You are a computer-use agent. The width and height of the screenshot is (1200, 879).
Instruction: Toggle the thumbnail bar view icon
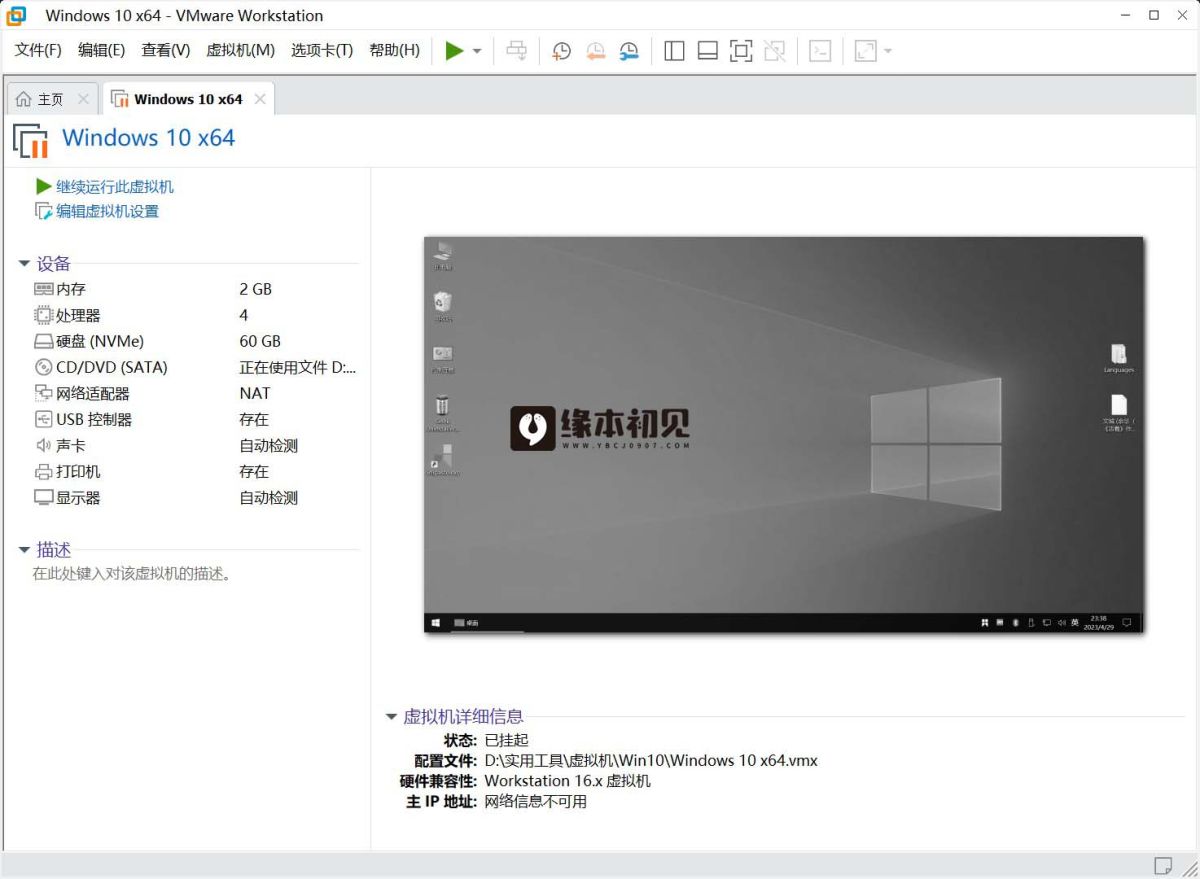pos(707,51)
